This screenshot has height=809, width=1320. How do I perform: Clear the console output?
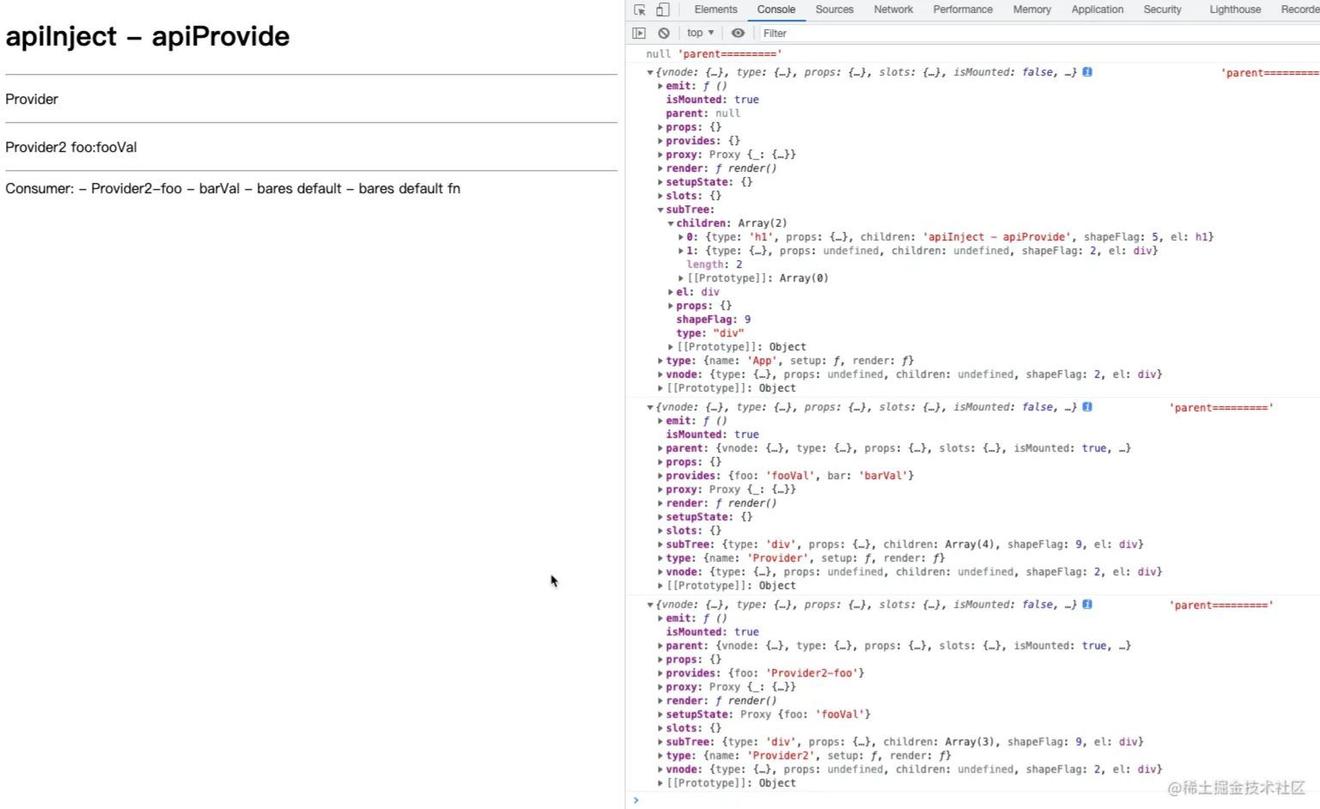click(663, 33)
